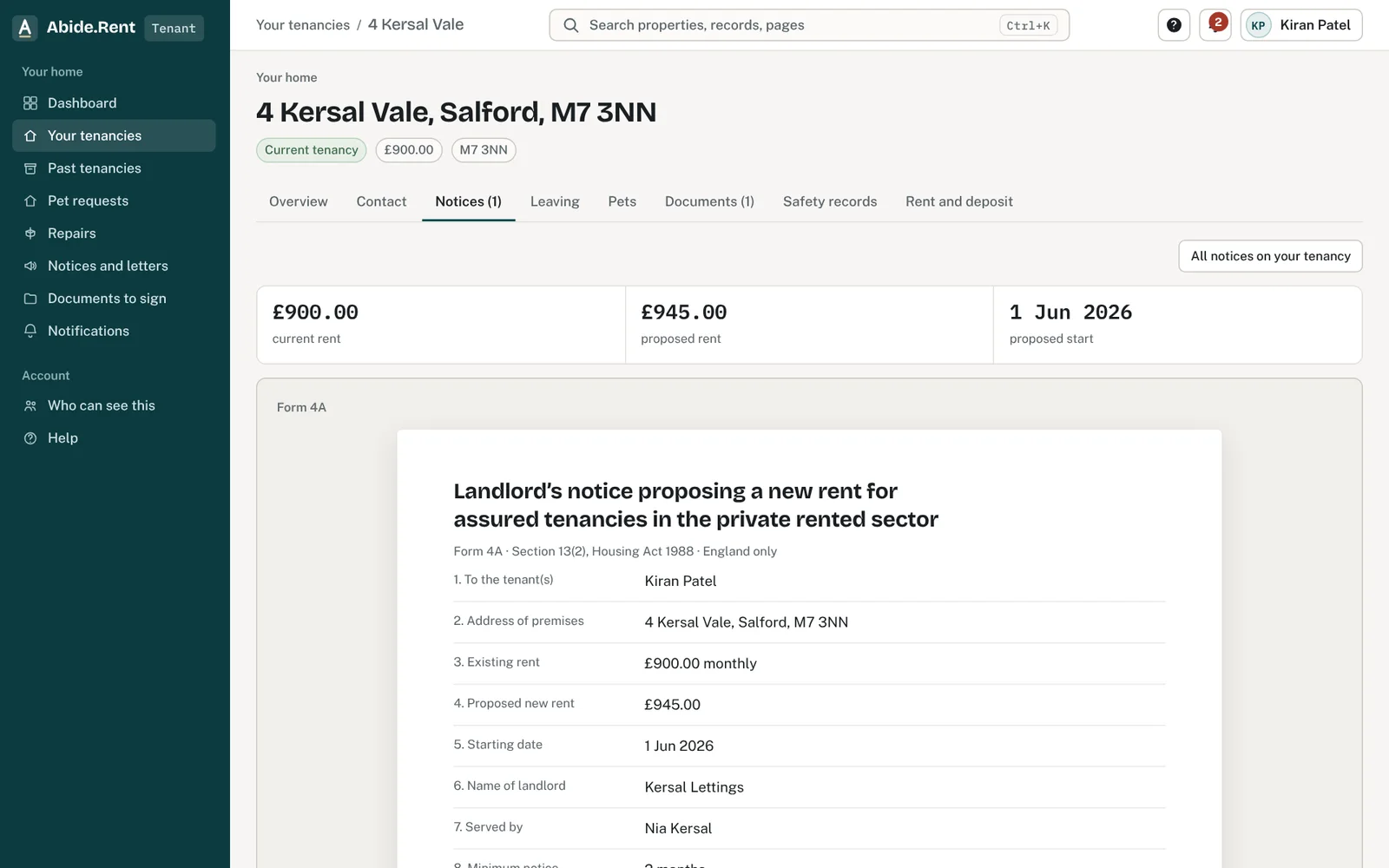Click the Form 4A panel label
This screenshot has height=868, width=1389.
click(x=301, y=407)
